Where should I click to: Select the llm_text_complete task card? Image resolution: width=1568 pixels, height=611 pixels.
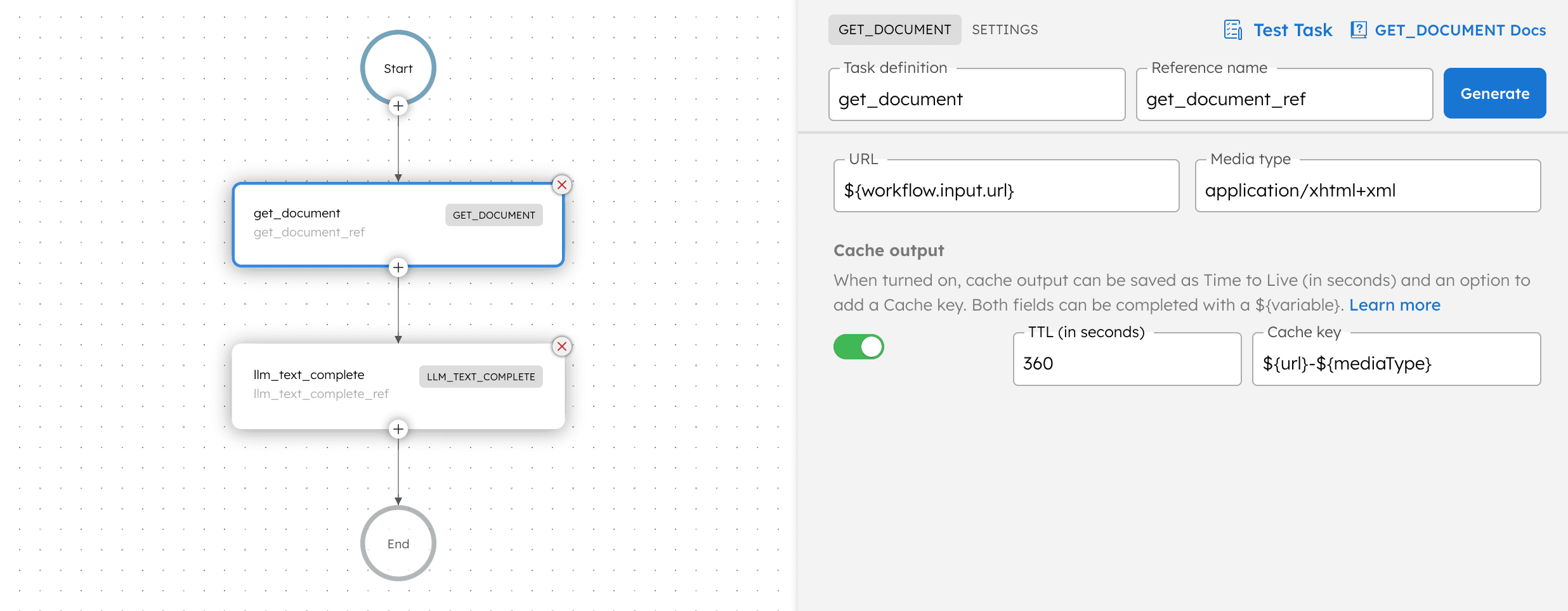tap(398, 386)
